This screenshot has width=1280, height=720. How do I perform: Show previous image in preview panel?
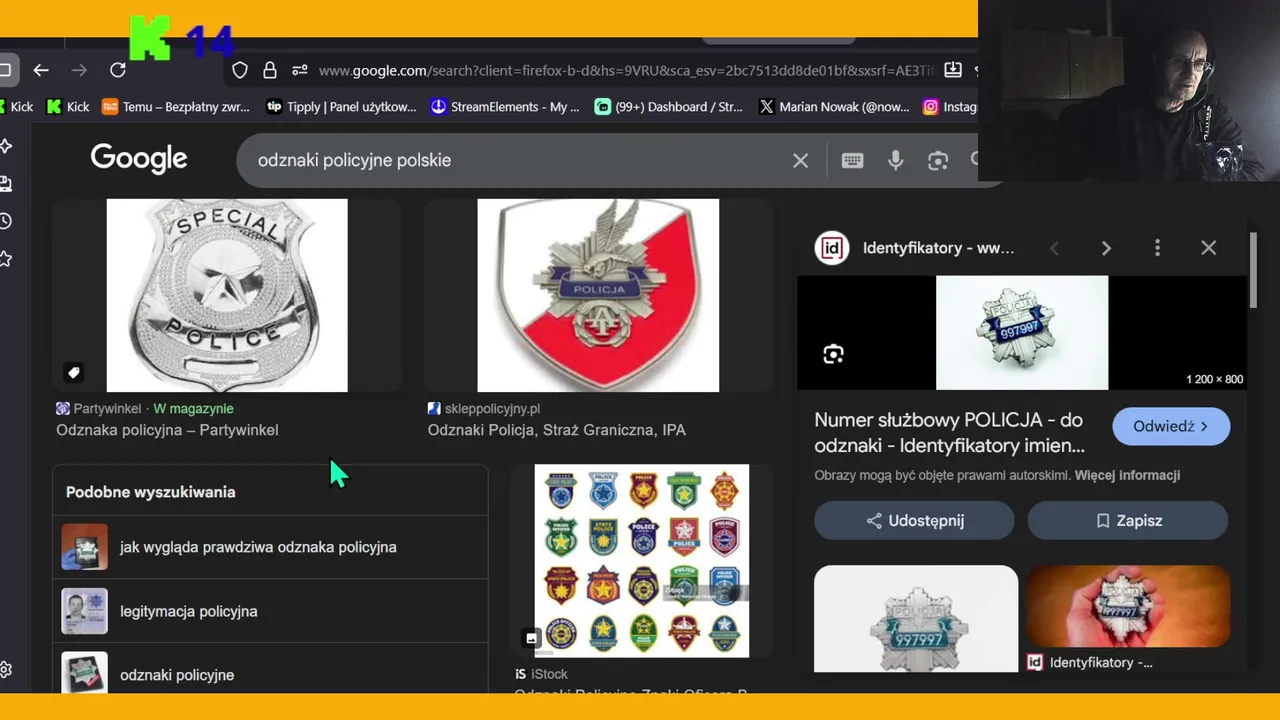point(1054,248)
